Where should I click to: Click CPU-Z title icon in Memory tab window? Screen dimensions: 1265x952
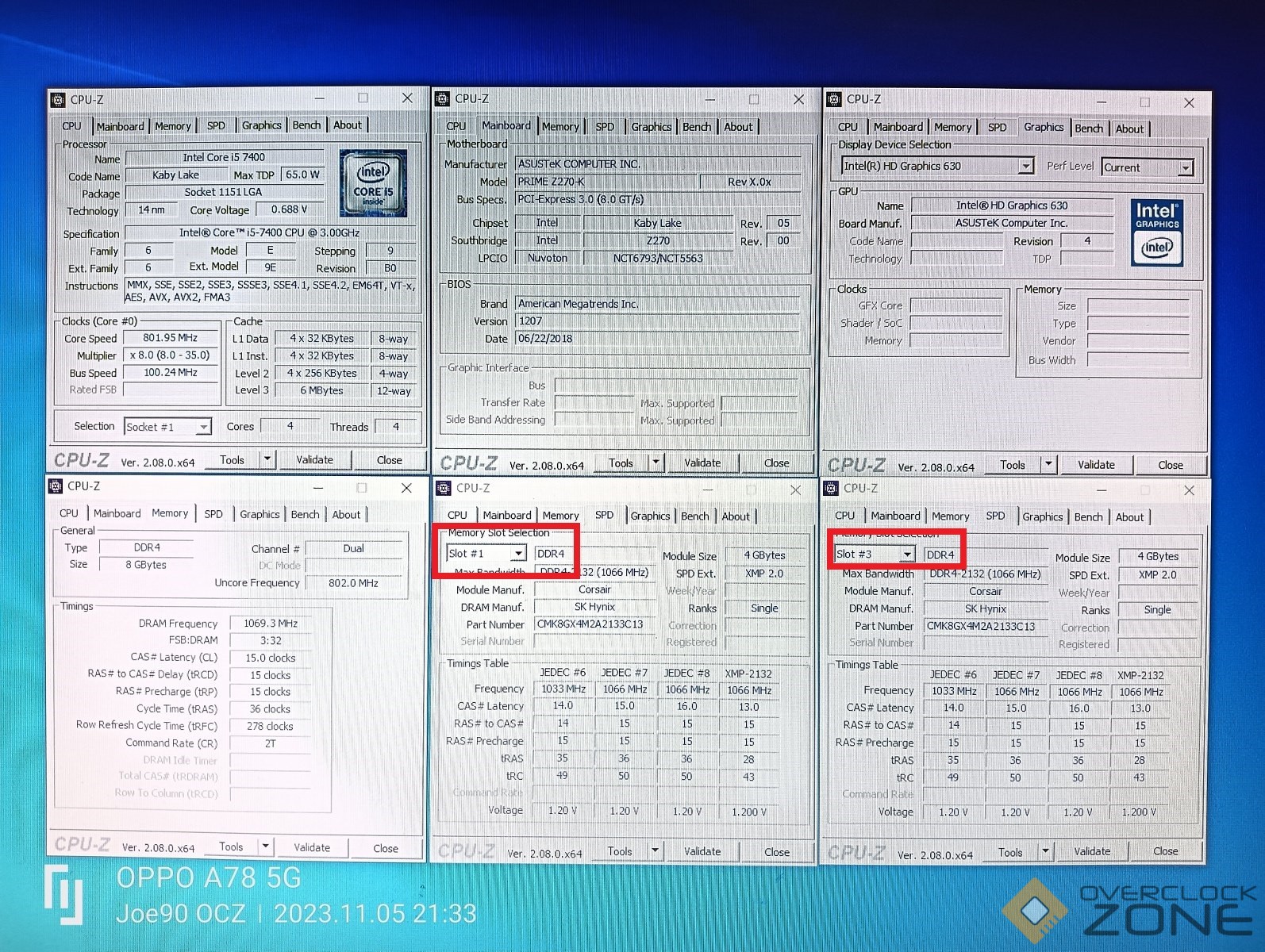(x=56, y=486)
